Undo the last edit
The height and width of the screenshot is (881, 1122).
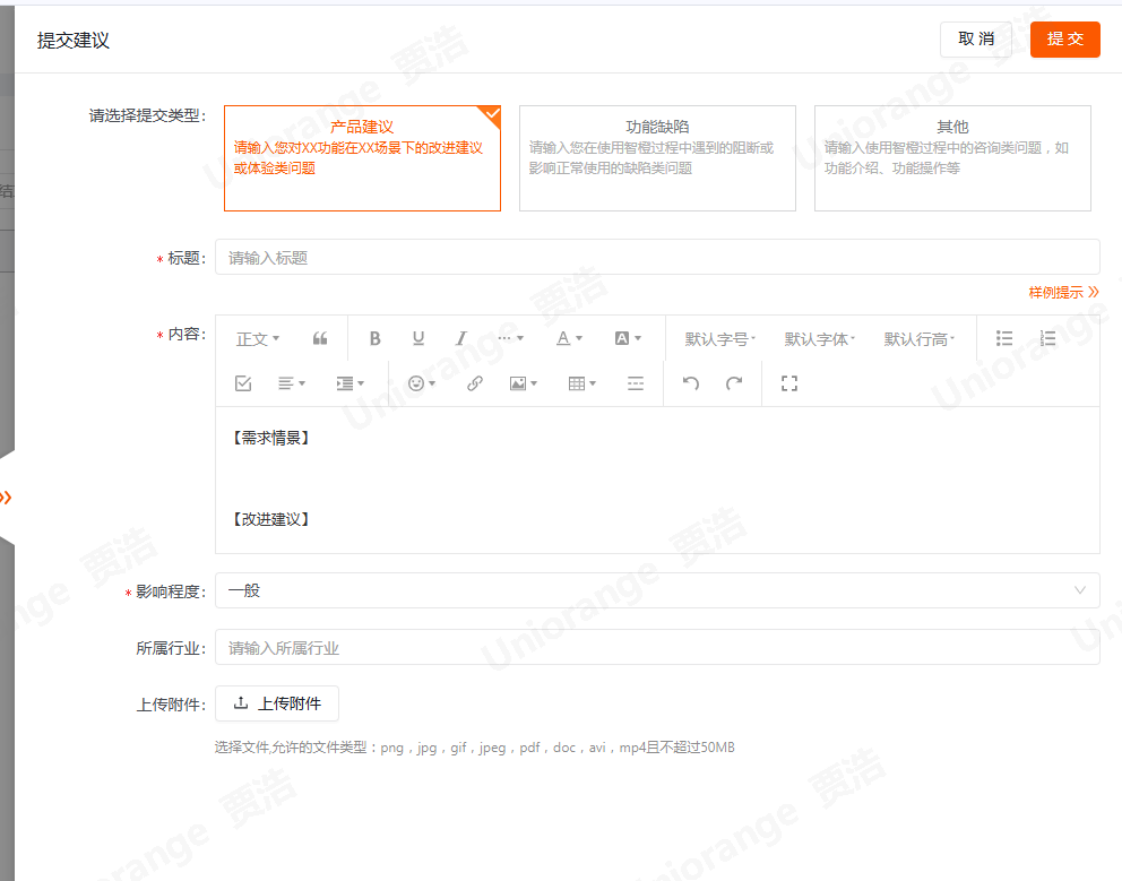tap(691, 384)
